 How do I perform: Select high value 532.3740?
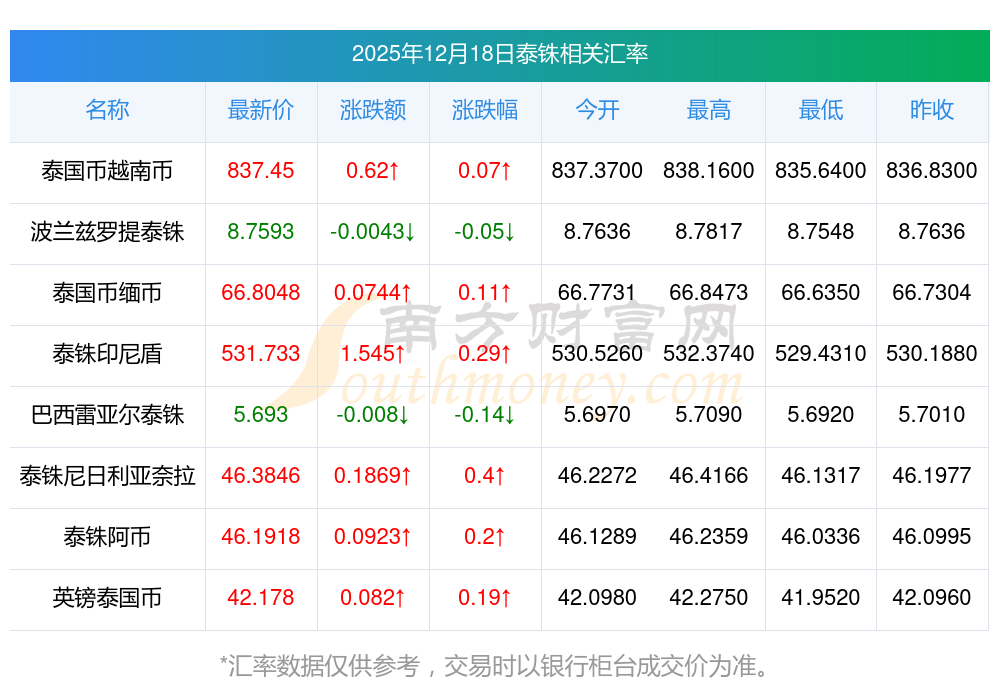pyautogui.click(x=709, y=353)
